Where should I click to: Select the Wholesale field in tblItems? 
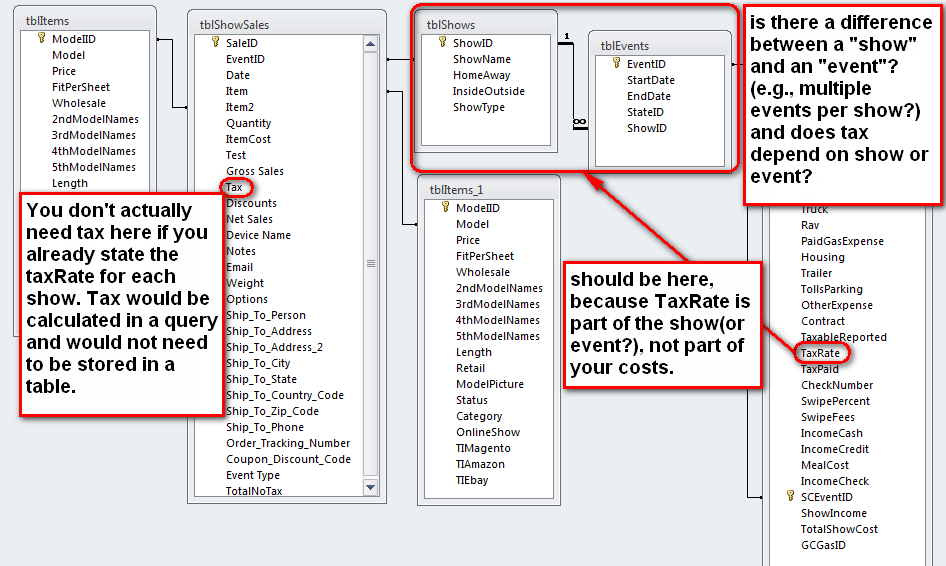pyautogui.click(x=78, y=103)
